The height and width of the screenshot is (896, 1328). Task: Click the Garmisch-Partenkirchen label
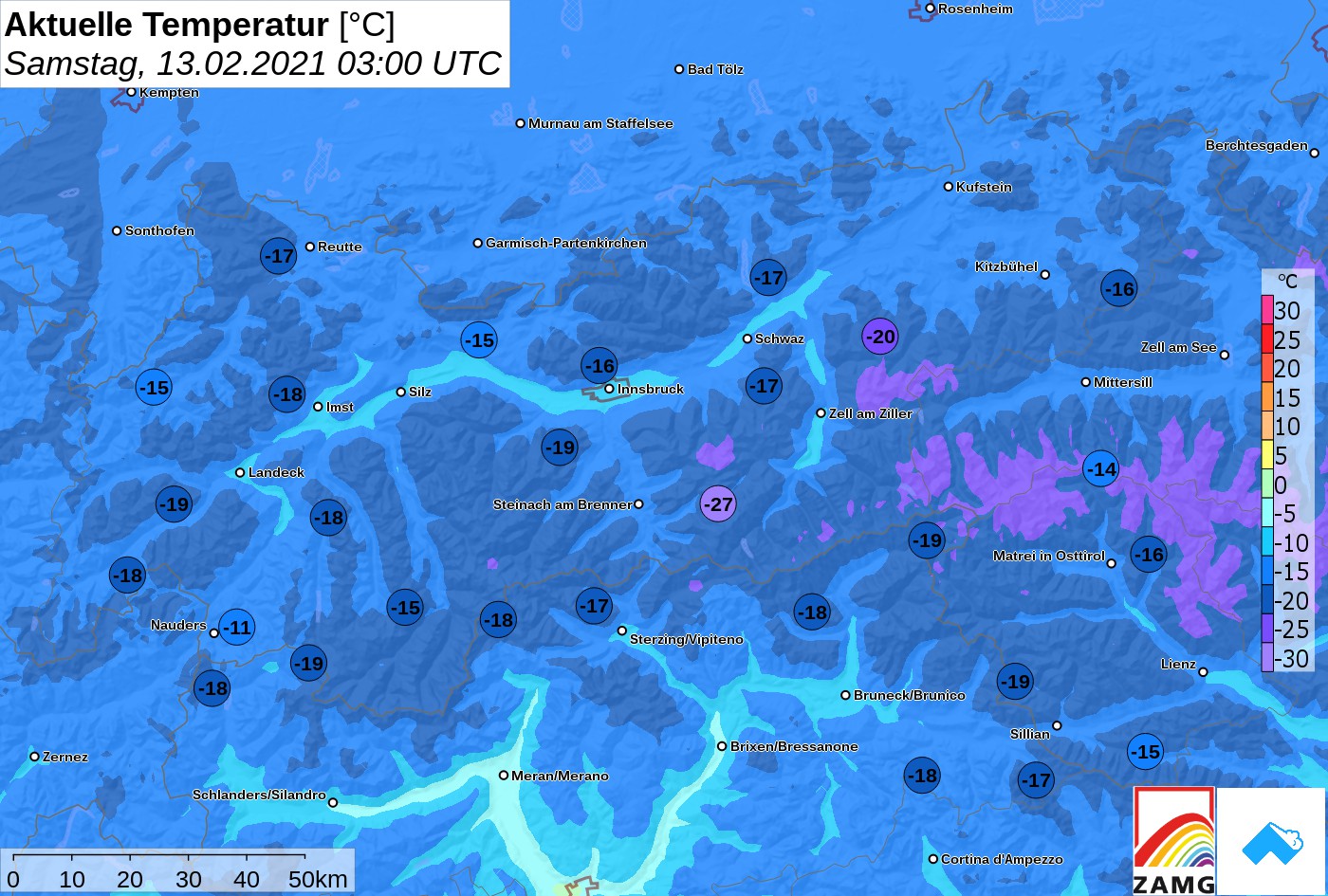566,243
